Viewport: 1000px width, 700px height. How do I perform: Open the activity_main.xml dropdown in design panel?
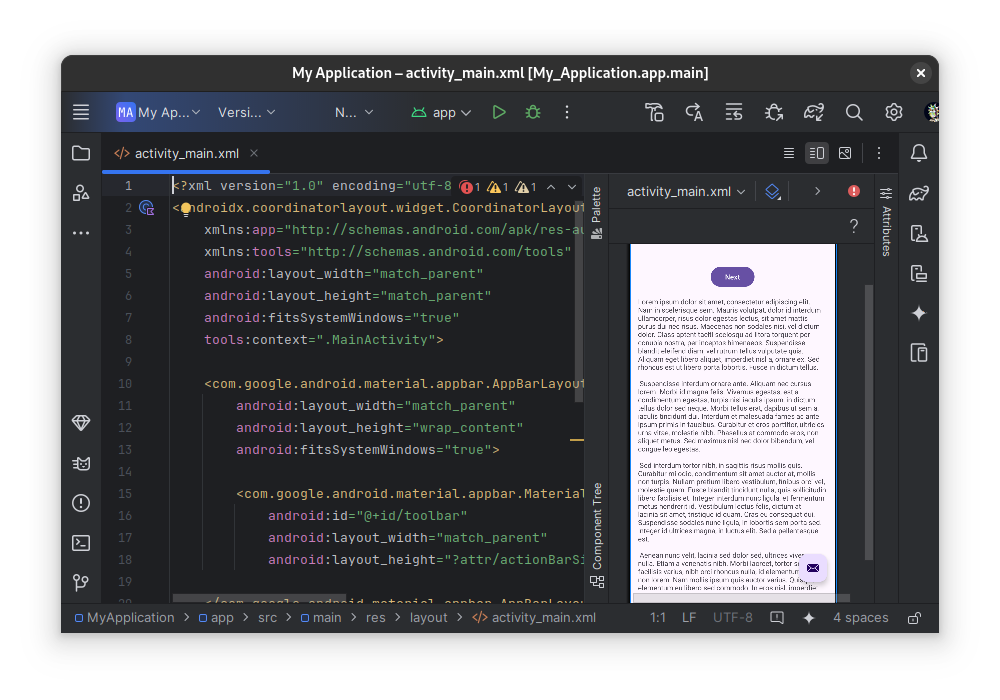(x=685, y=191)
